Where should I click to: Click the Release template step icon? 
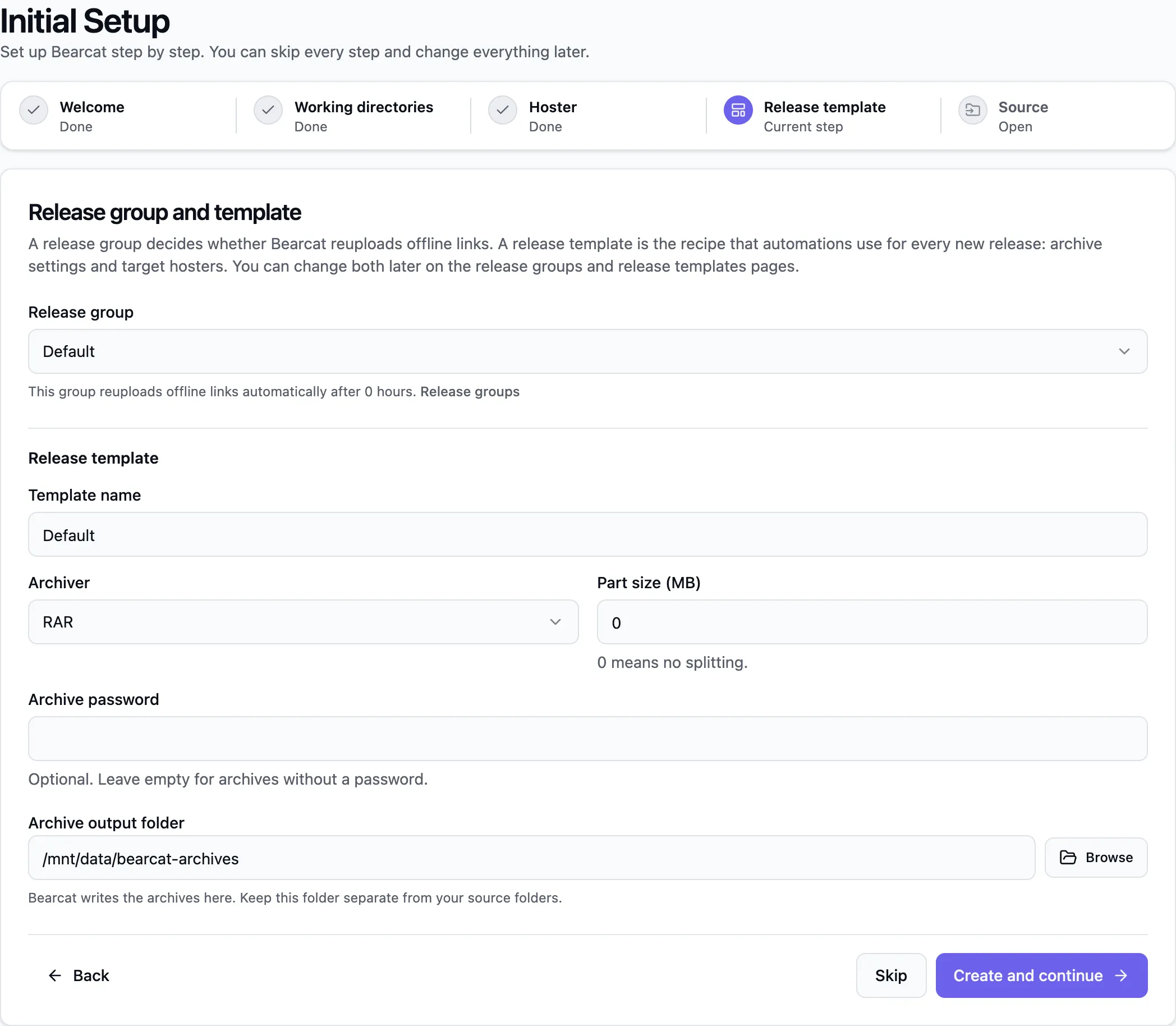point(738,110)
